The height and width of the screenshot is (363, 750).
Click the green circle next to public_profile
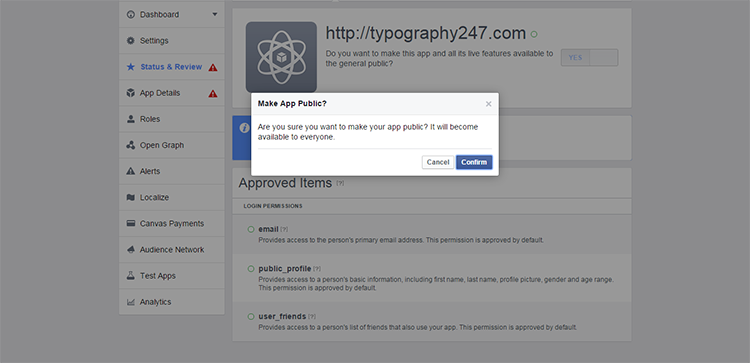point(251,269)
